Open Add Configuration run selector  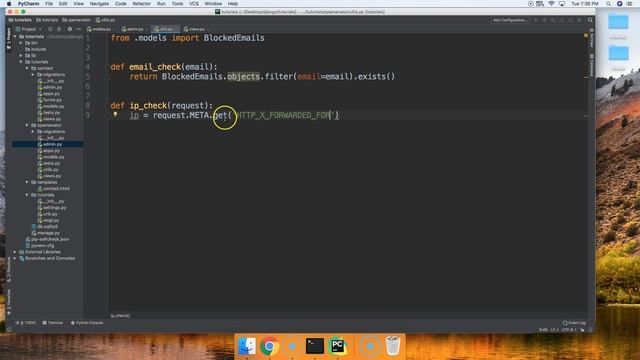[x=510, y=20]
